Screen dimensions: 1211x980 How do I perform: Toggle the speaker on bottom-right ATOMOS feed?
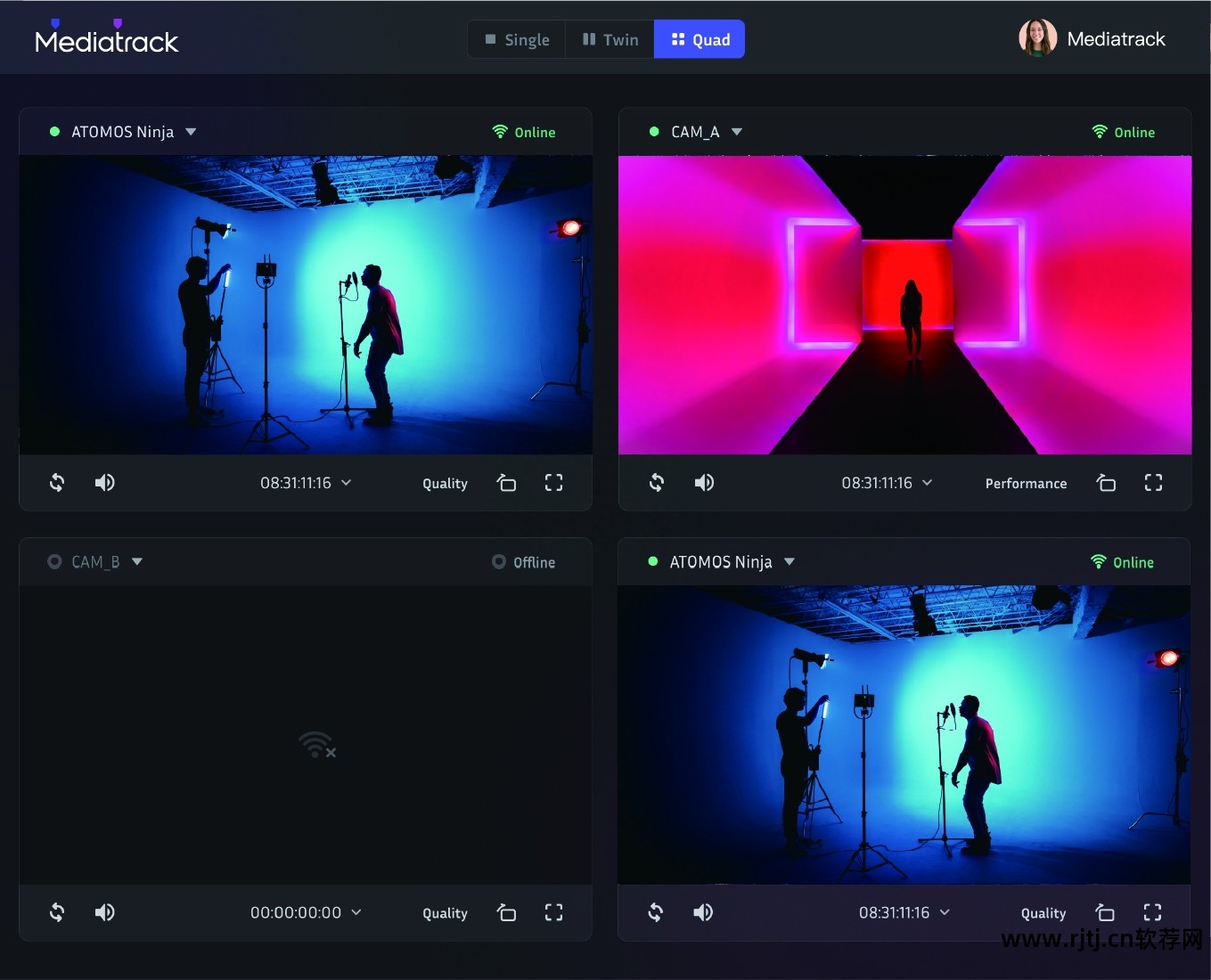(x=703, y=912)
